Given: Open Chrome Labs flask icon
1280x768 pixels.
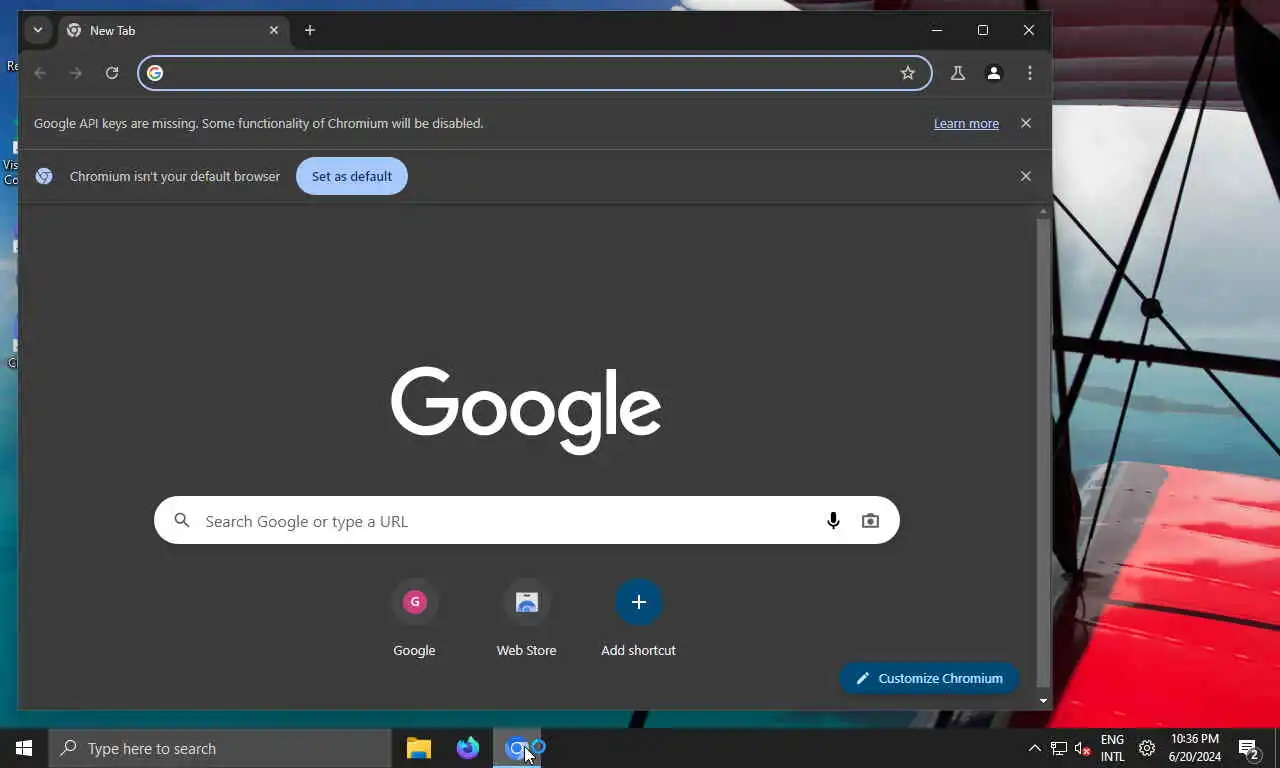Looking at the screenshot, I should click(x=958, y=73).
